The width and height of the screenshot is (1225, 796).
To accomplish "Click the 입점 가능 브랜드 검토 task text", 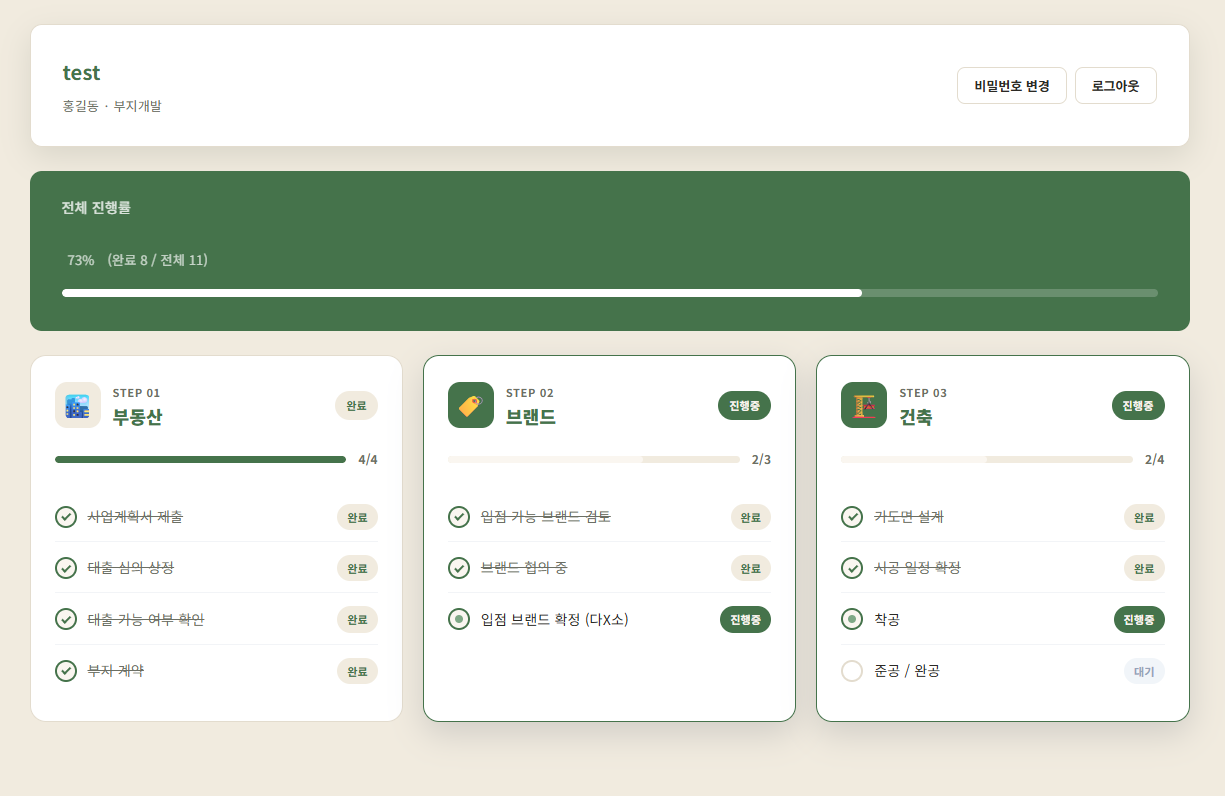I will [x=546, y=517].
